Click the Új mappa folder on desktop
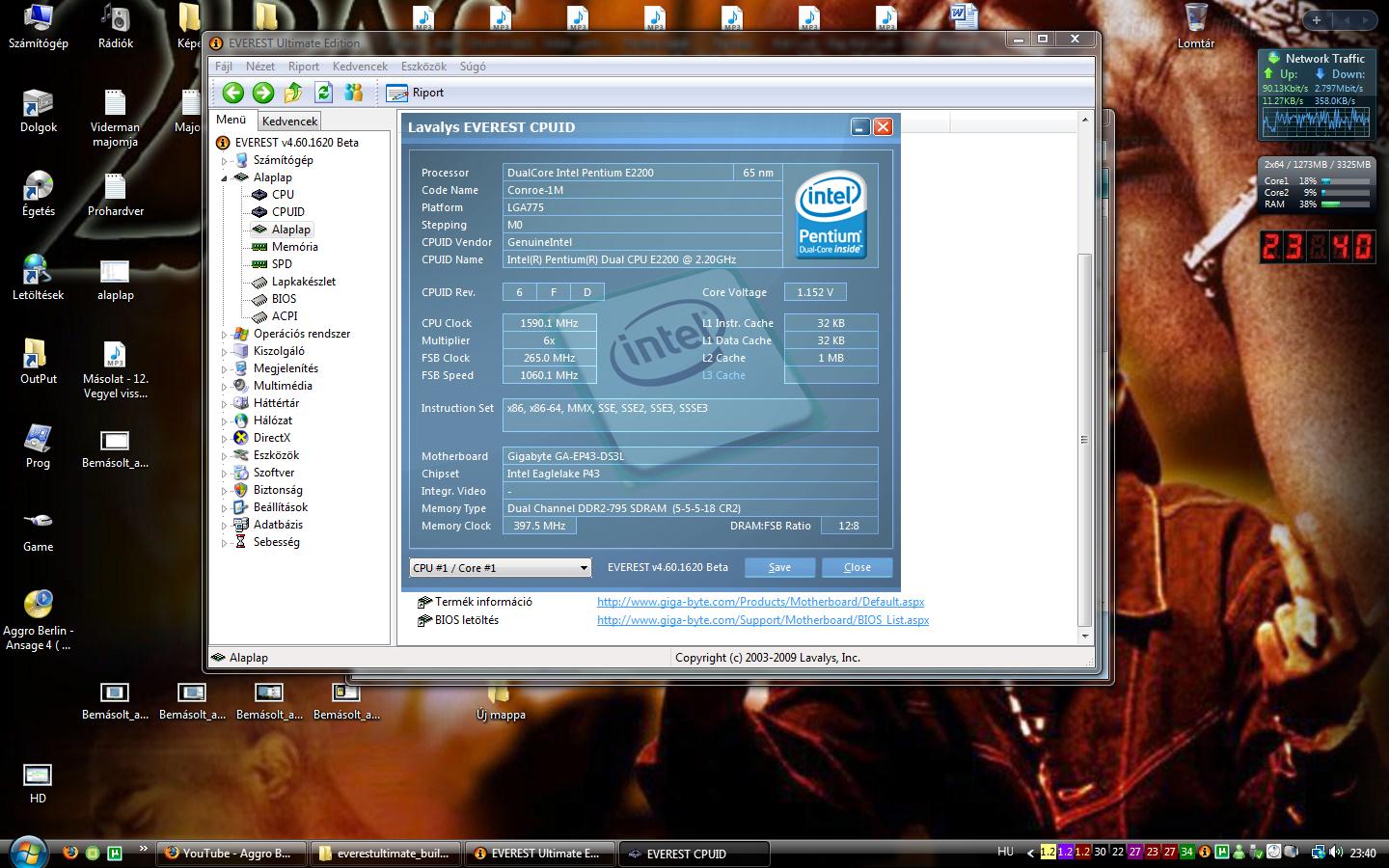 click(x=501, y=702)
